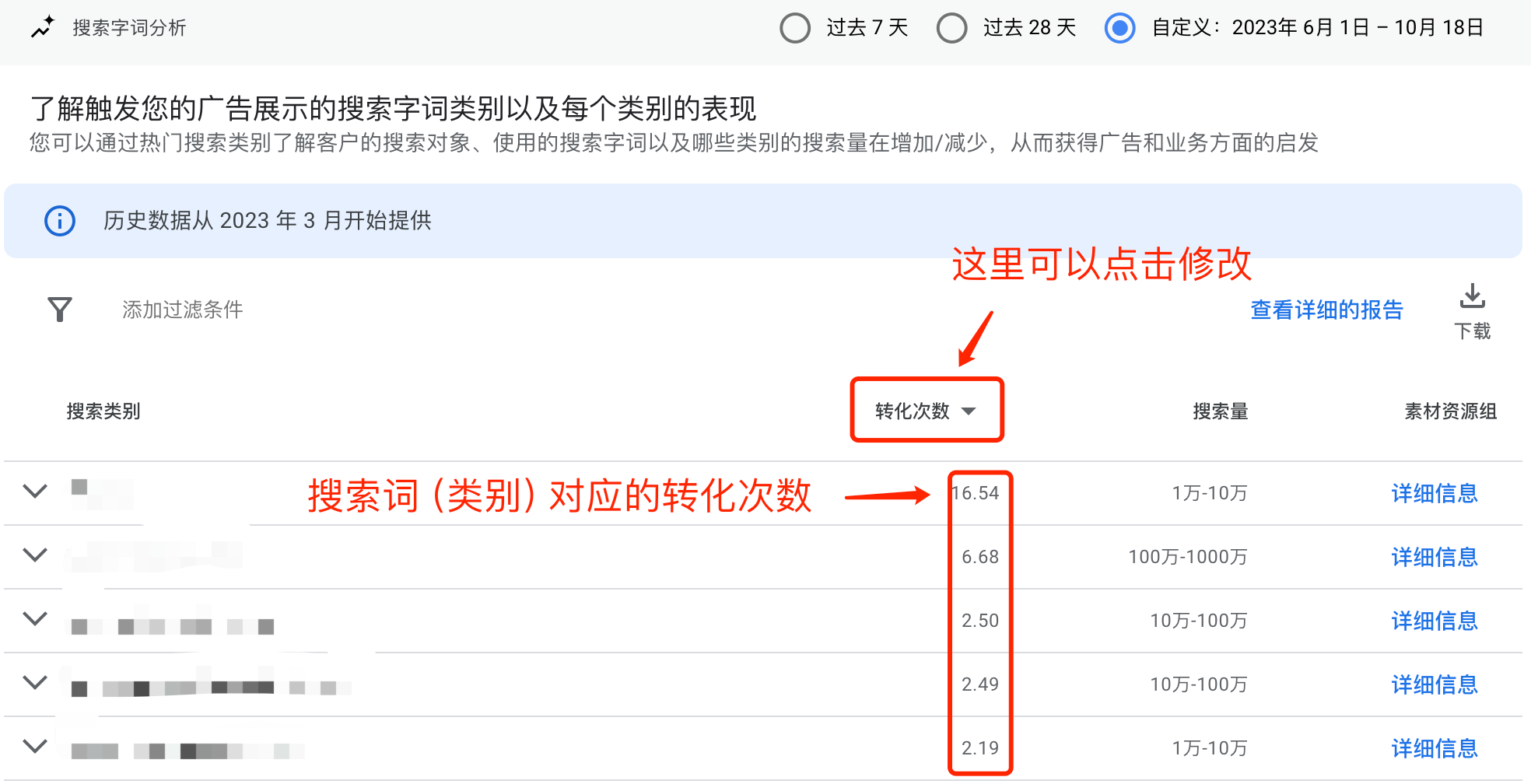Click 详细信息 for the 16.54 conversion row
1531x784 pixels.
[x=1434, y=493]
